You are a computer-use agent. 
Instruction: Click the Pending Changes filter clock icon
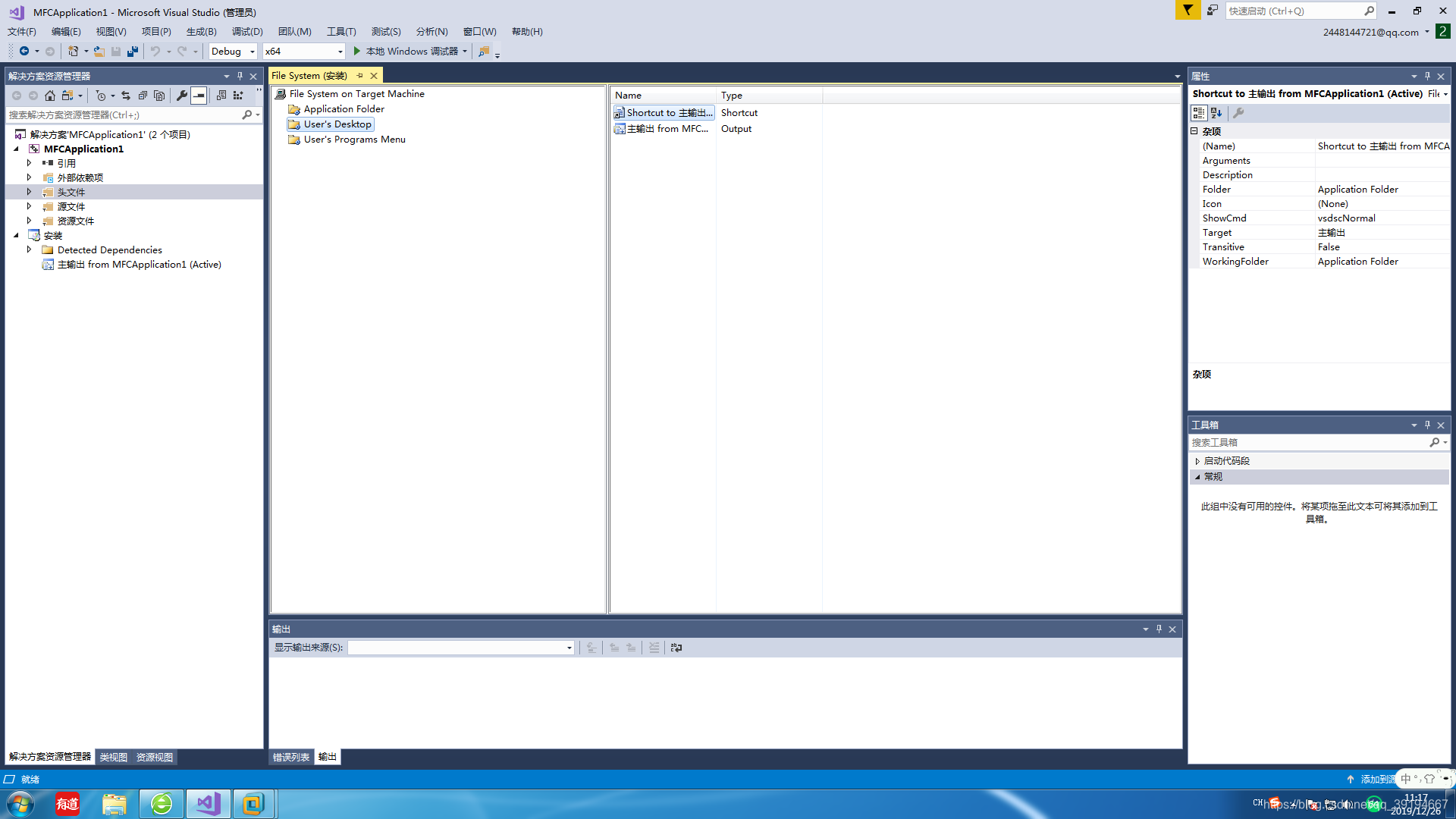pyautogui.click(x=101, y=96)
